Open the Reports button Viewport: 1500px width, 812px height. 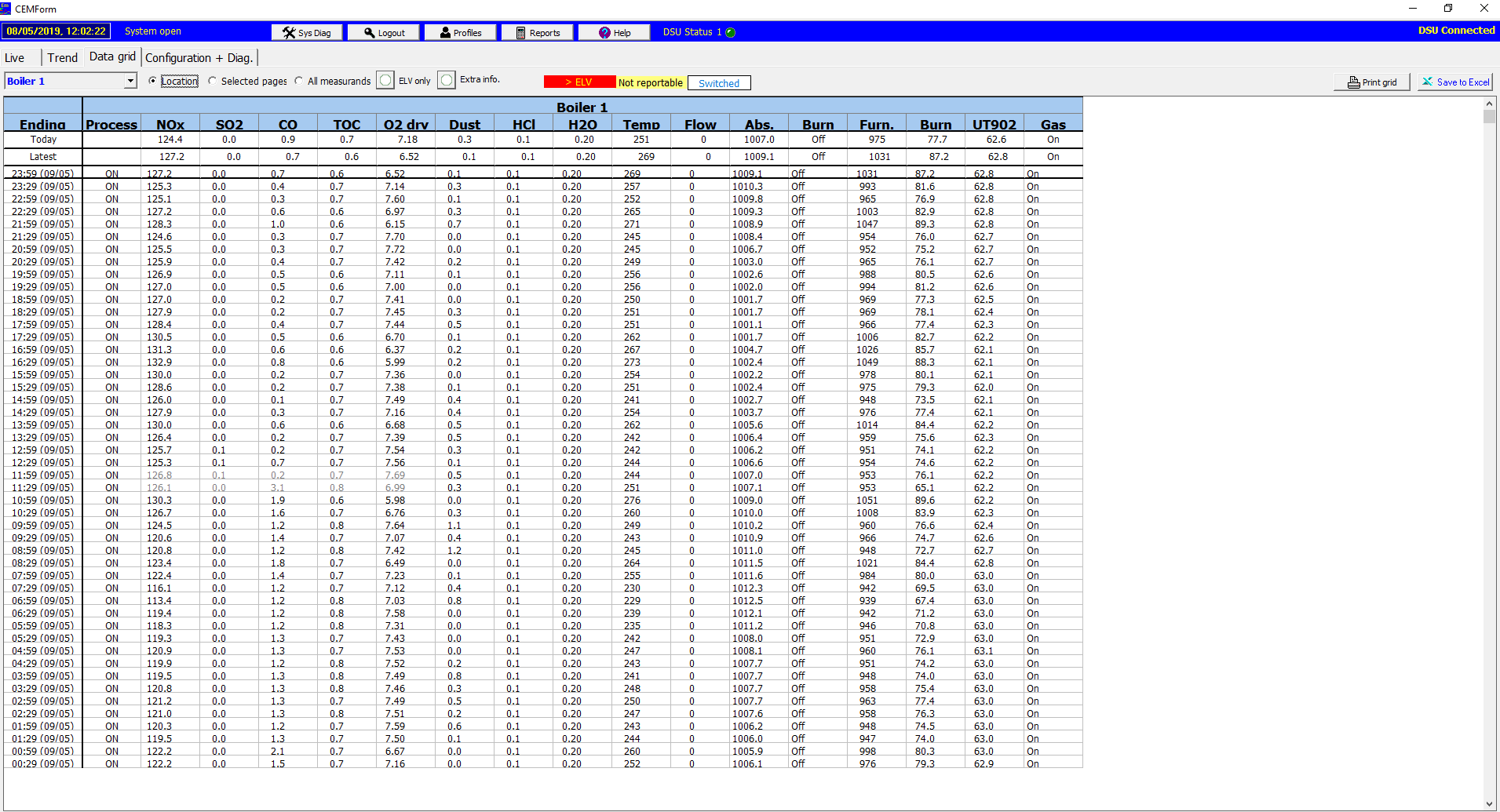tap(537, 32)
